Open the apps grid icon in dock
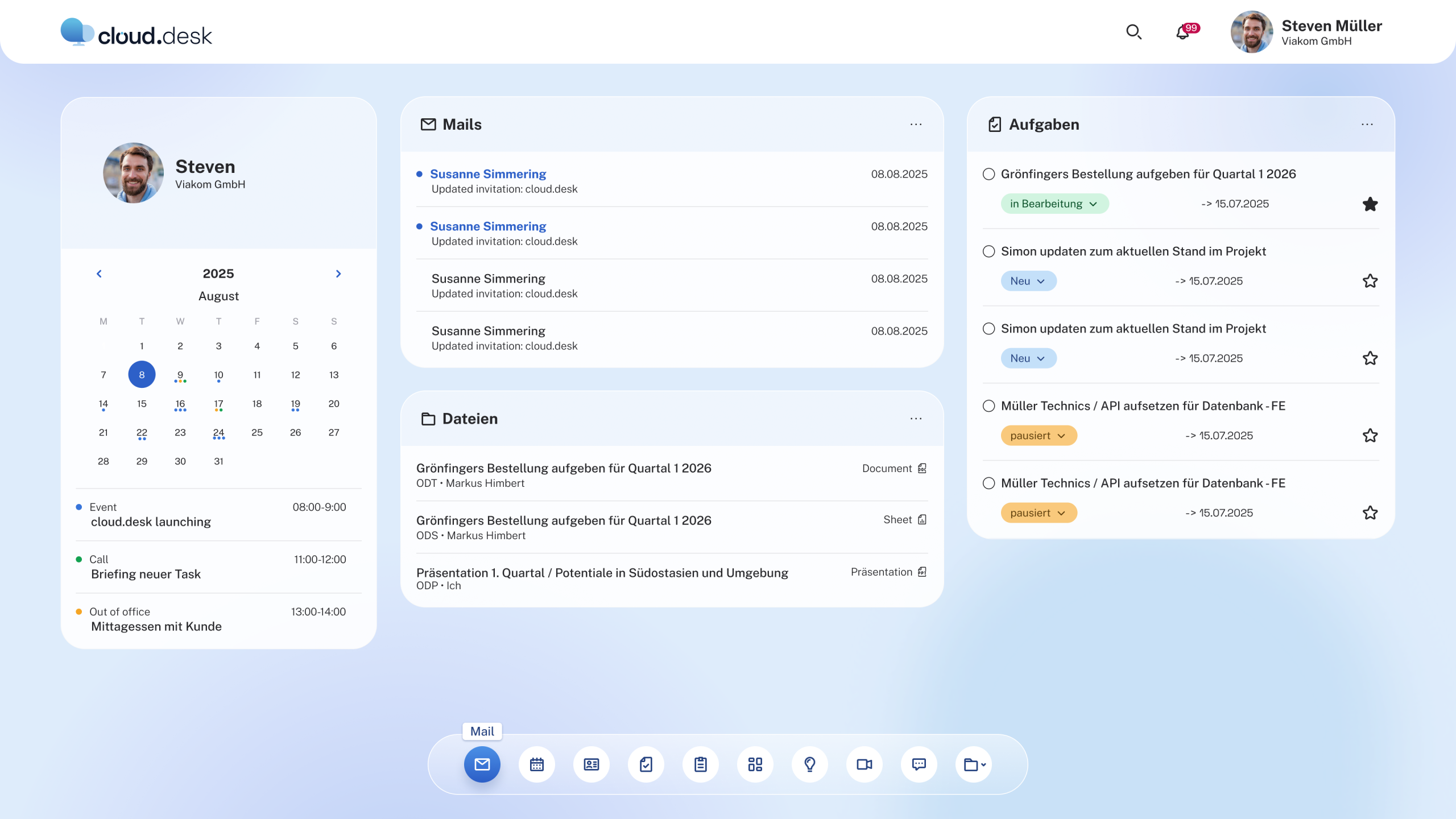 pyautogui.click(x=755, y=764)
